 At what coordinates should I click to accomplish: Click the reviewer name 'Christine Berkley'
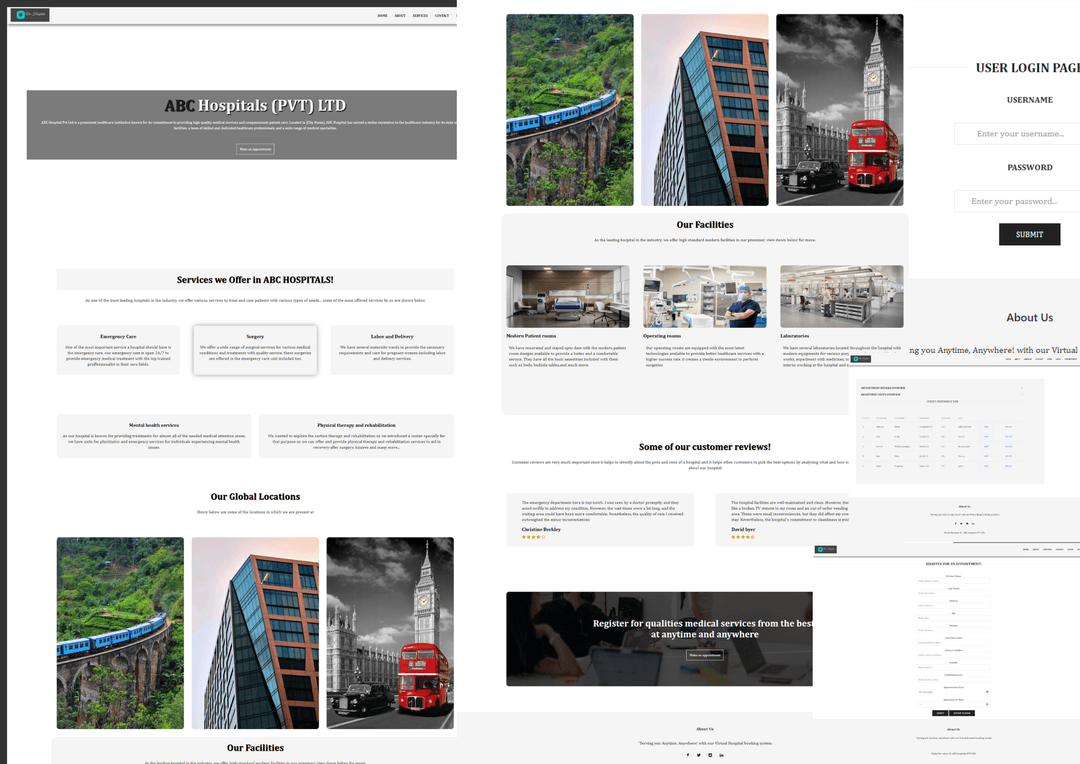(x=541, y=530)
